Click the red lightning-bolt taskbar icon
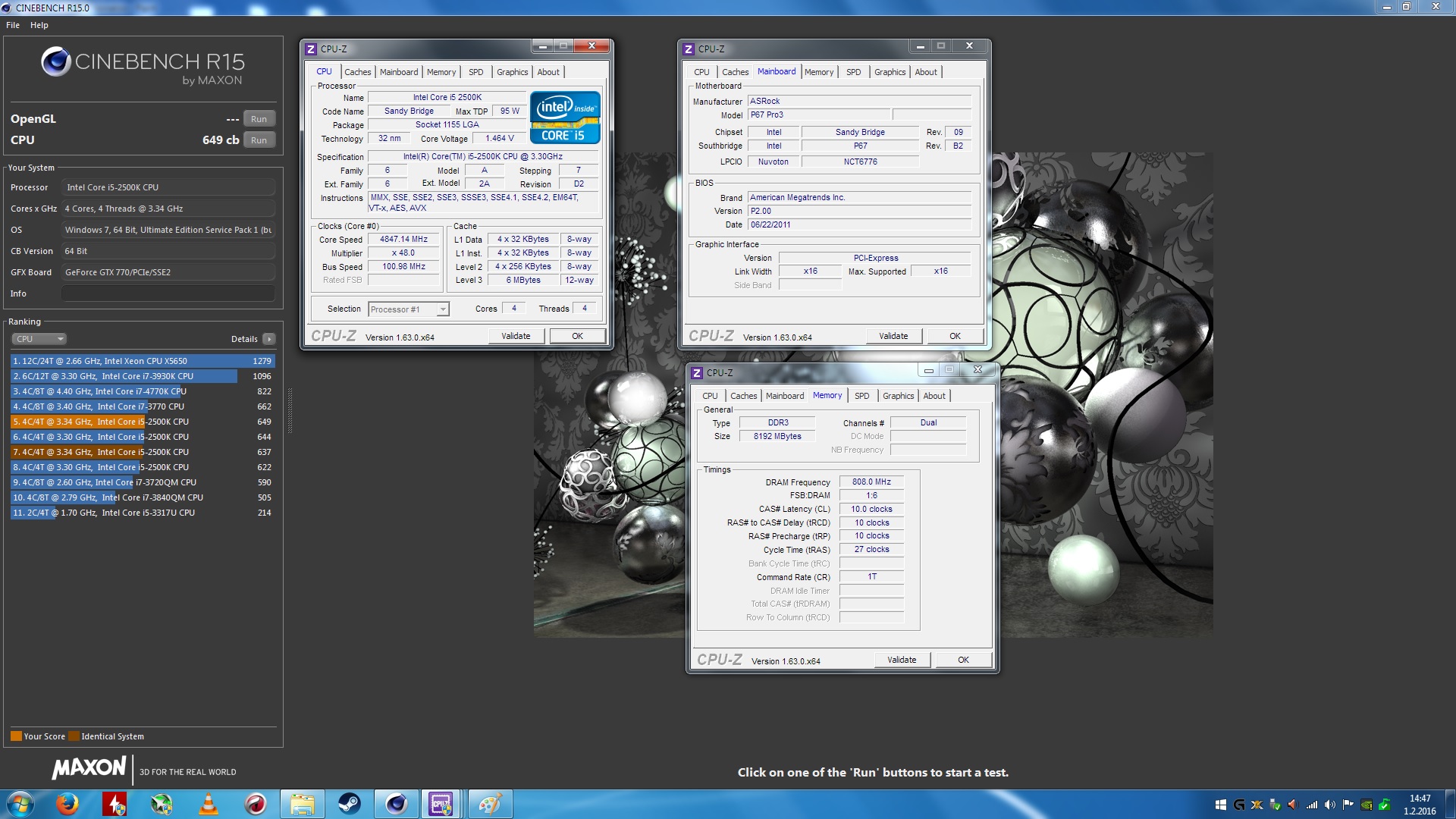 [115, 804]
